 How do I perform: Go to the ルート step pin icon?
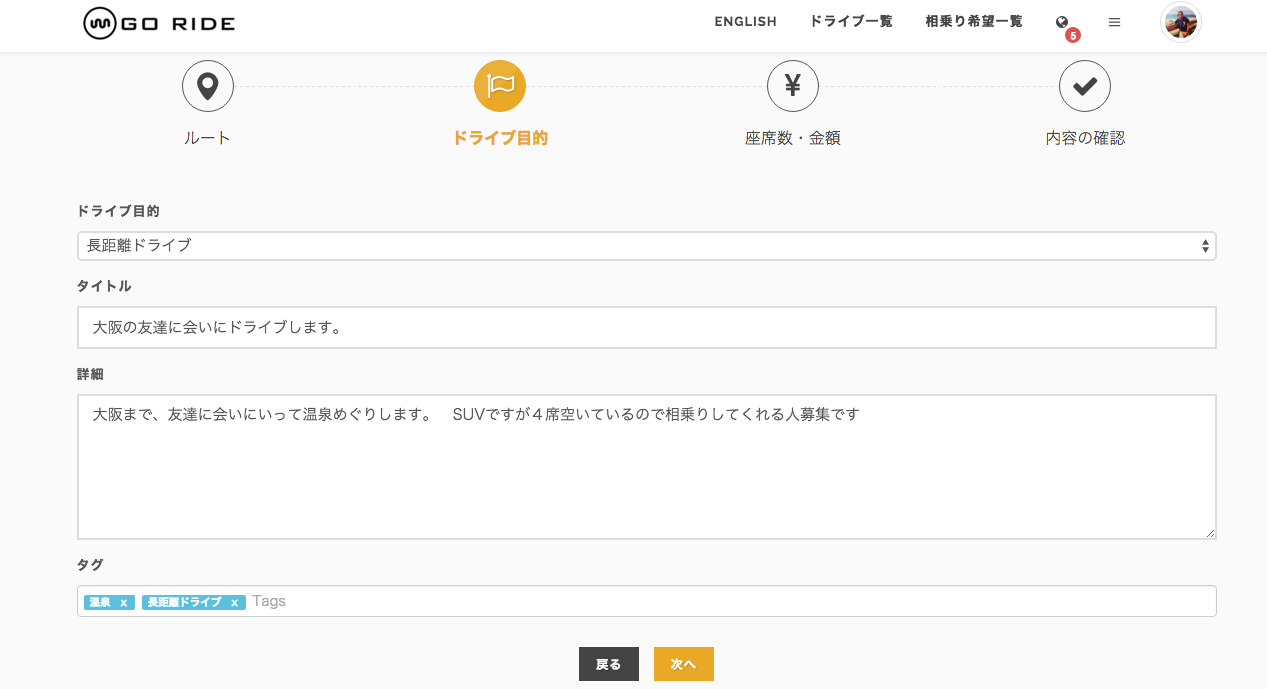tap(208, 86)
